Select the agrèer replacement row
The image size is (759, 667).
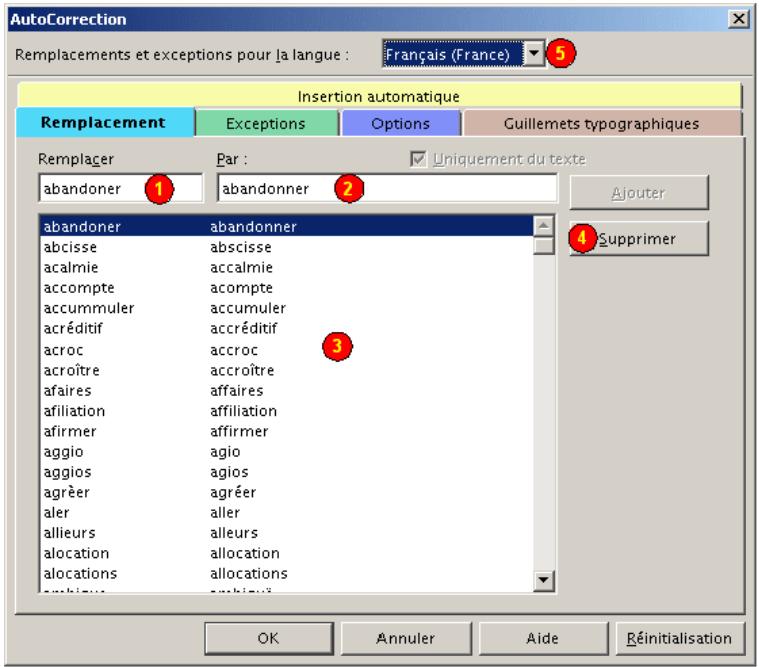287,492
